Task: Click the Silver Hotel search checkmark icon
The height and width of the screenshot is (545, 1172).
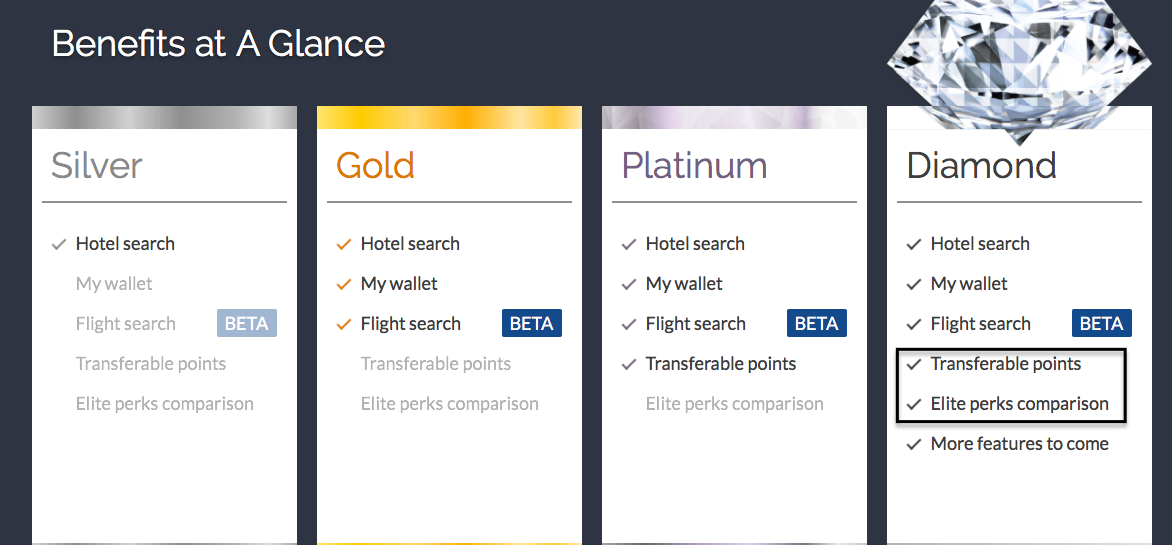Action: pos(59,244)
